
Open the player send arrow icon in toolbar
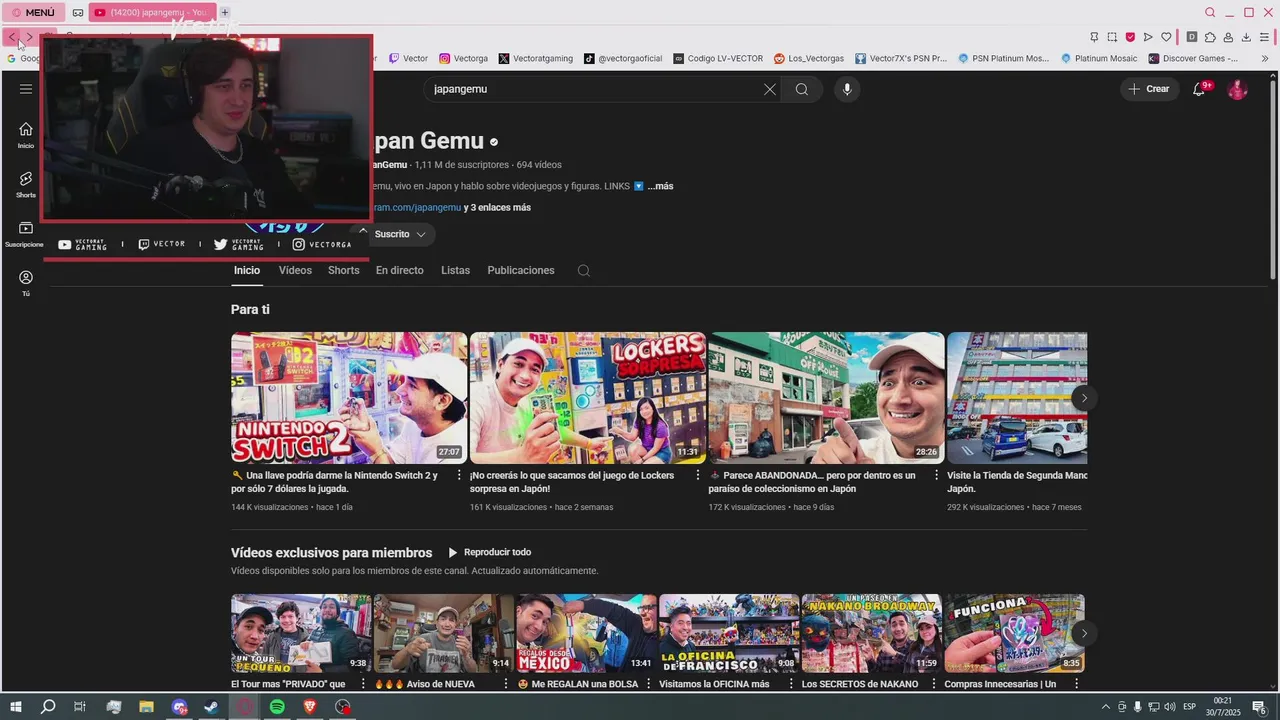[x=1148, y=37]
